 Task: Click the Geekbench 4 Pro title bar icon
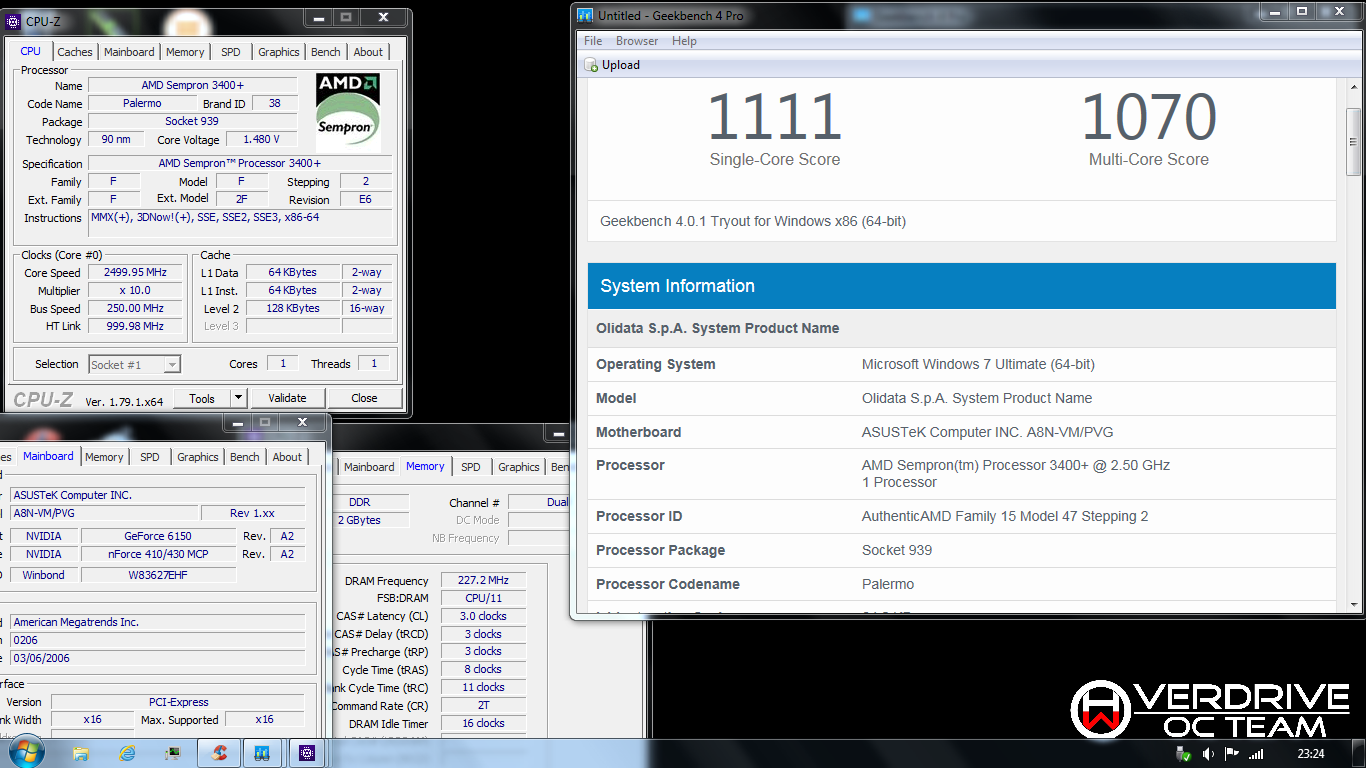point(585,16)
